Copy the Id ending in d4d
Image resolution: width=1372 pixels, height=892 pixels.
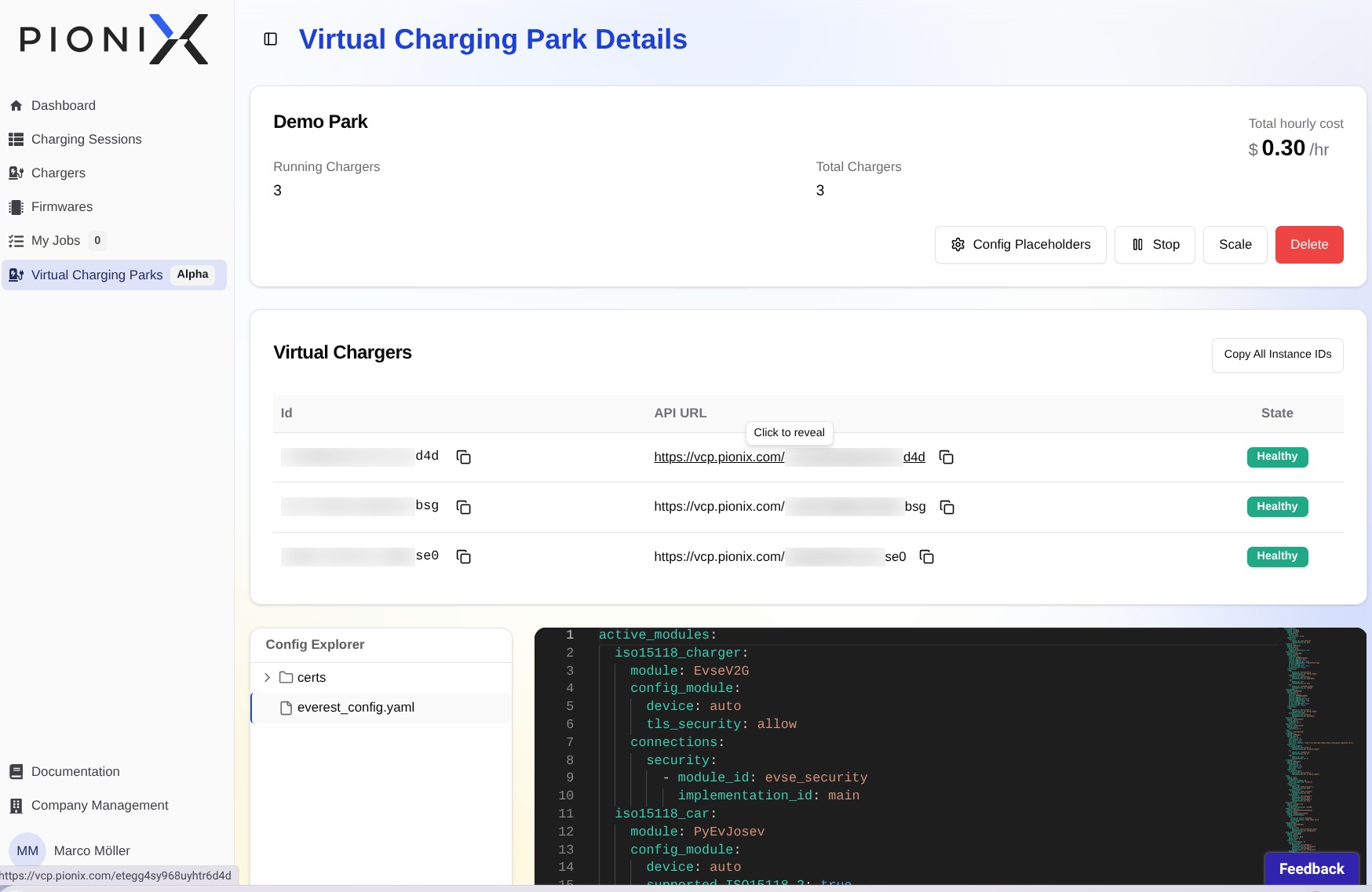[464, 457]
